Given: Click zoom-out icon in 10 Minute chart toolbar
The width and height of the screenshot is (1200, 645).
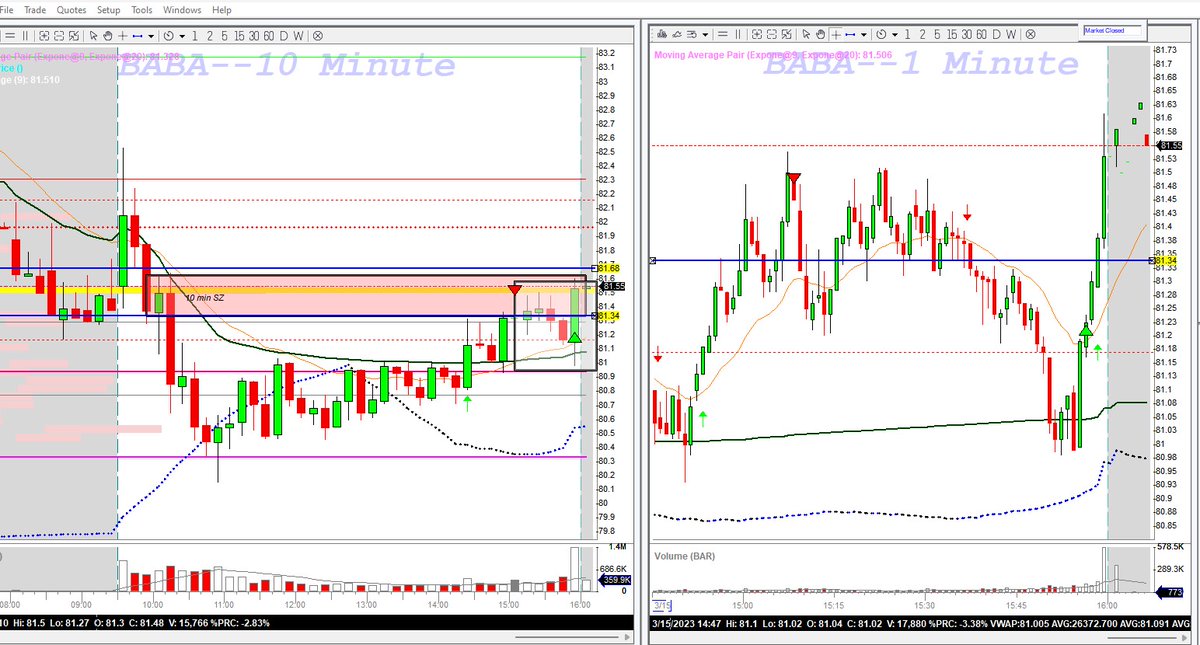Looking at the screenshot, I should [x=59, y=36].
